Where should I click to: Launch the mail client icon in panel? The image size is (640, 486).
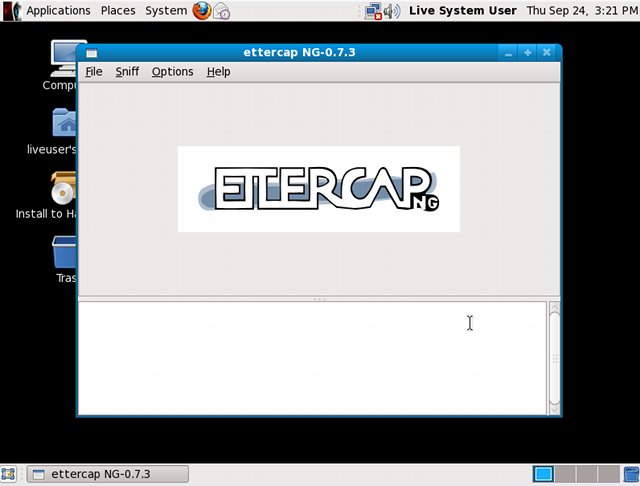click(222, 11)
